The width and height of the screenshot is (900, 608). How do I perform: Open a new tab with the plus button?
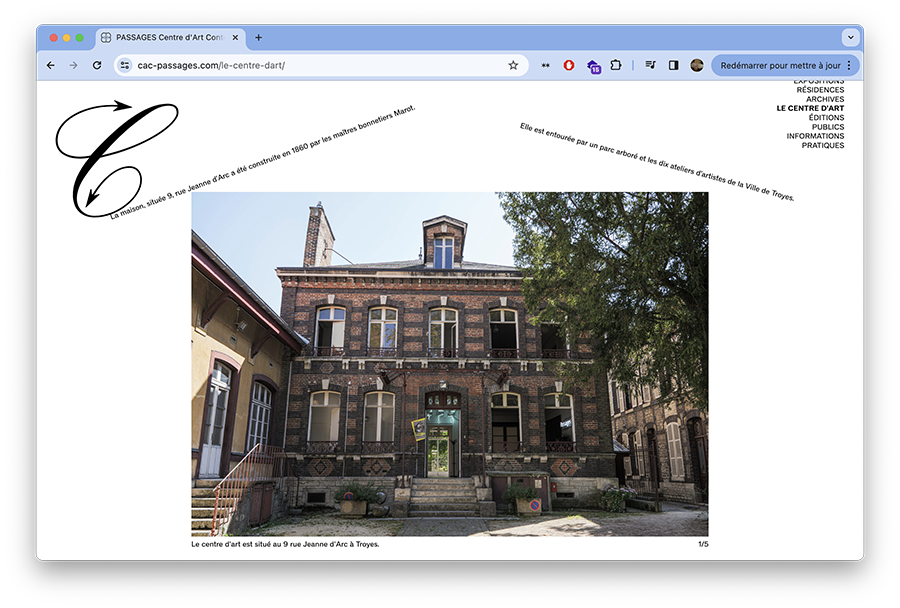pos(258,37)
